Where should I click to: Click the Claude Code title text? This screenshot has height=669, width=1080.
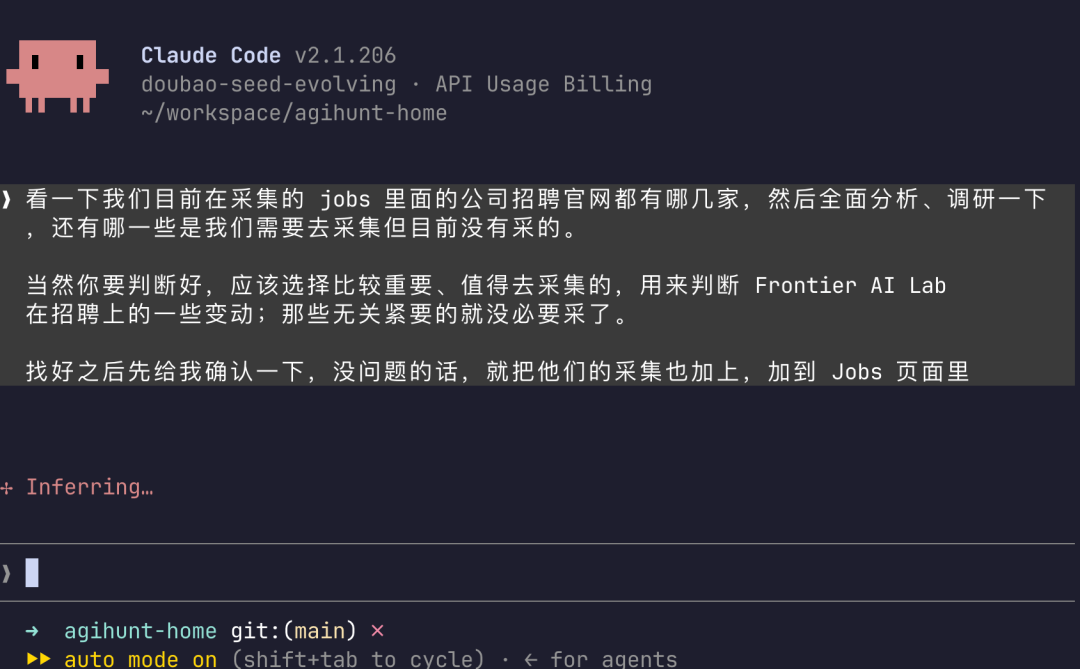(211, 55)
